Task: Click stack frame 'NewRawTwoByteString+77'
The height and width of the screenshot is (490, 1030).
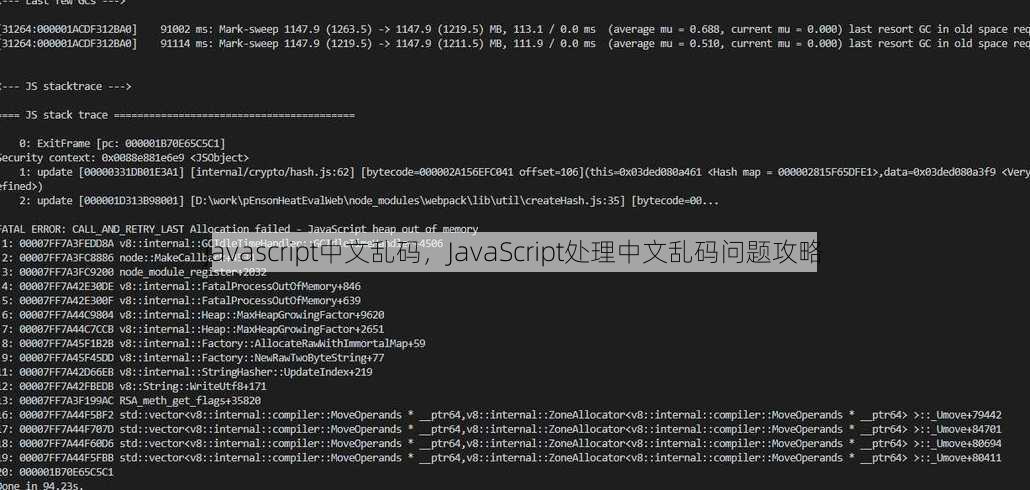Action: click(252, 358)
